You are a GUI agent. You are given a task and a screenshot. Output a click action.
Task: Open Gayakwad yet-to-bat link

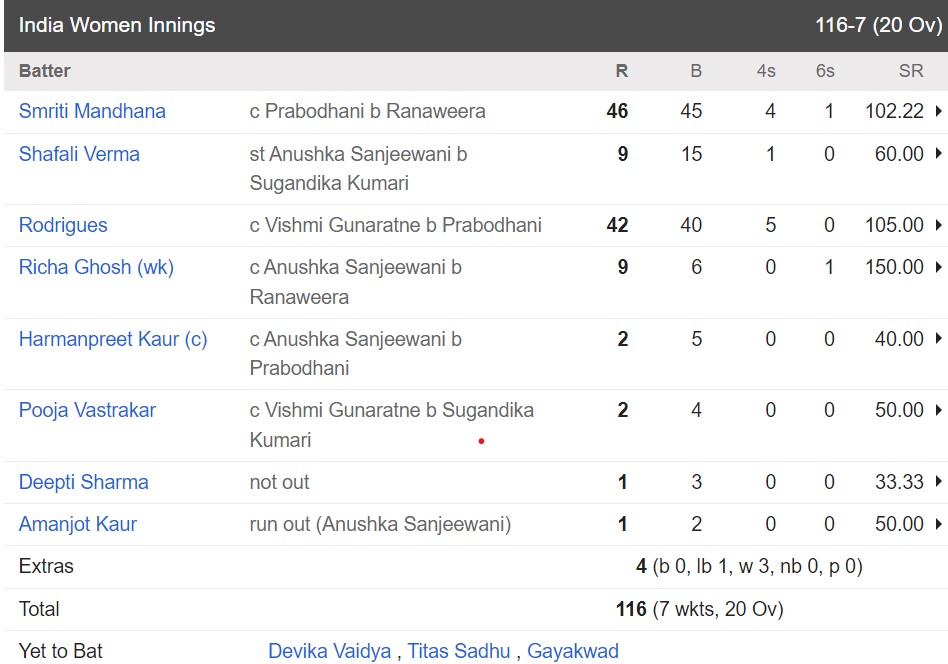[573, 651]
